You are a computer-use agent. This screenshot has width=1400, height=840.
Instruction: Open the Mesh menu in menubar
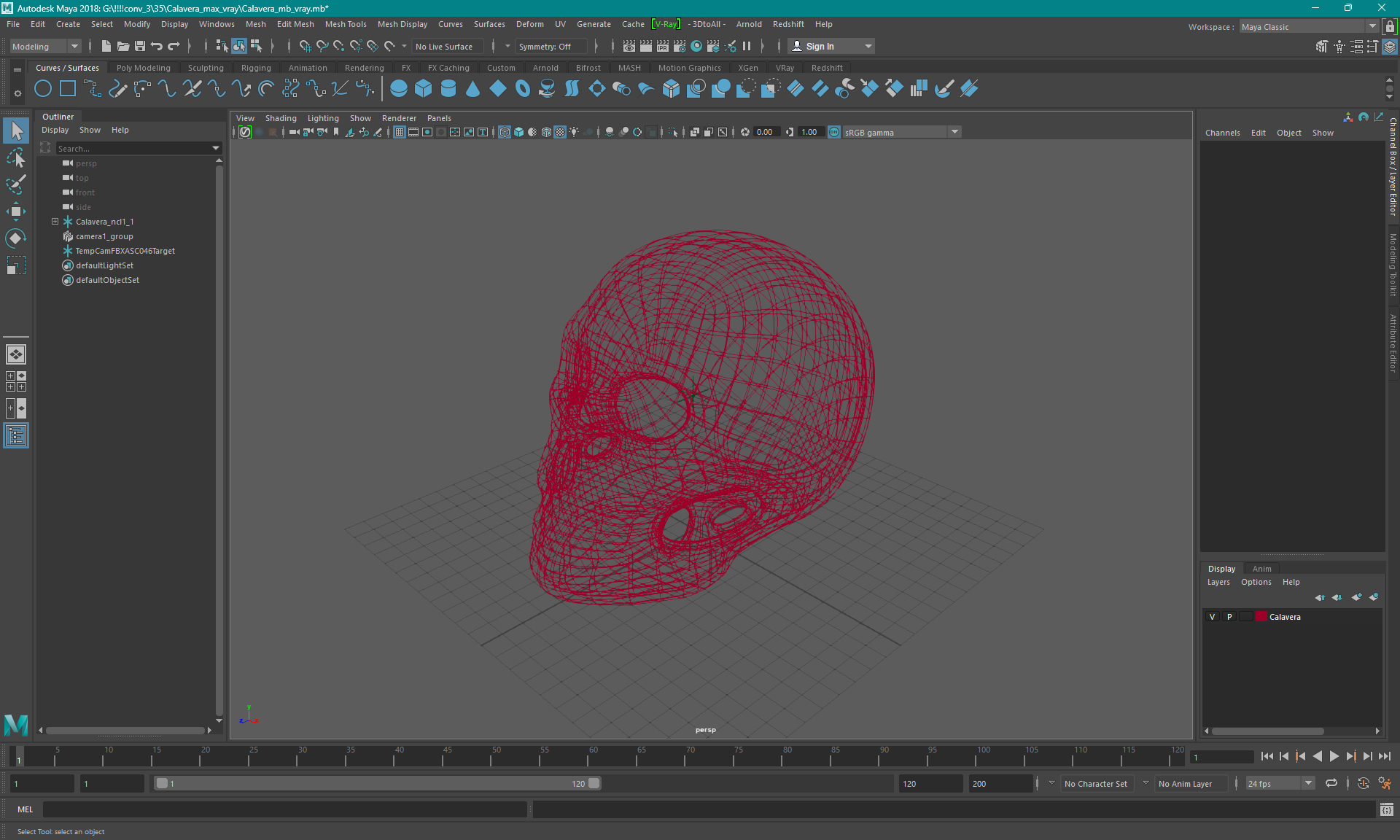coord(255,24)
